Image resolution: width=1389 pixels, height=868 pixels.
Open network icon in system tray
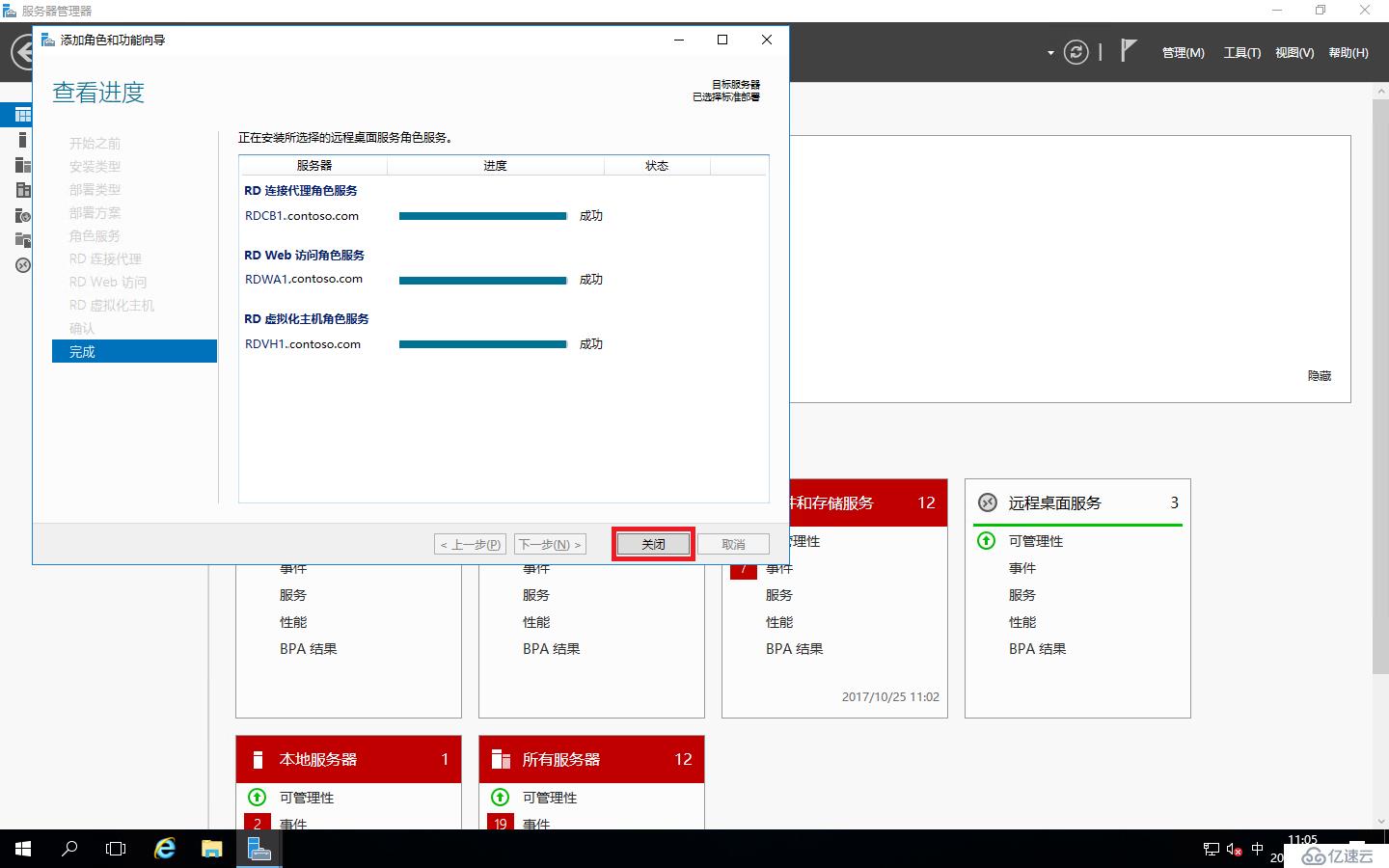[x=1212, y=850]
